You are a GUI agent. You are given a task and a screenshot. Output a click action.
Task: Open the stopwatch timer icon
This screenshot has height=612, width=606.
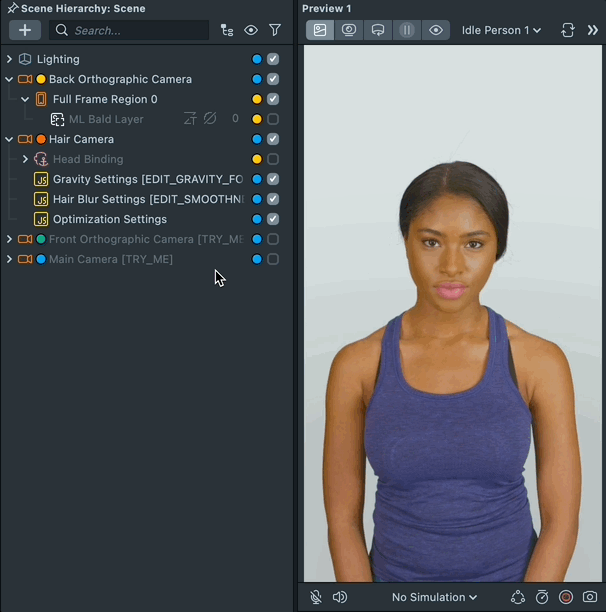coord(542,597)
